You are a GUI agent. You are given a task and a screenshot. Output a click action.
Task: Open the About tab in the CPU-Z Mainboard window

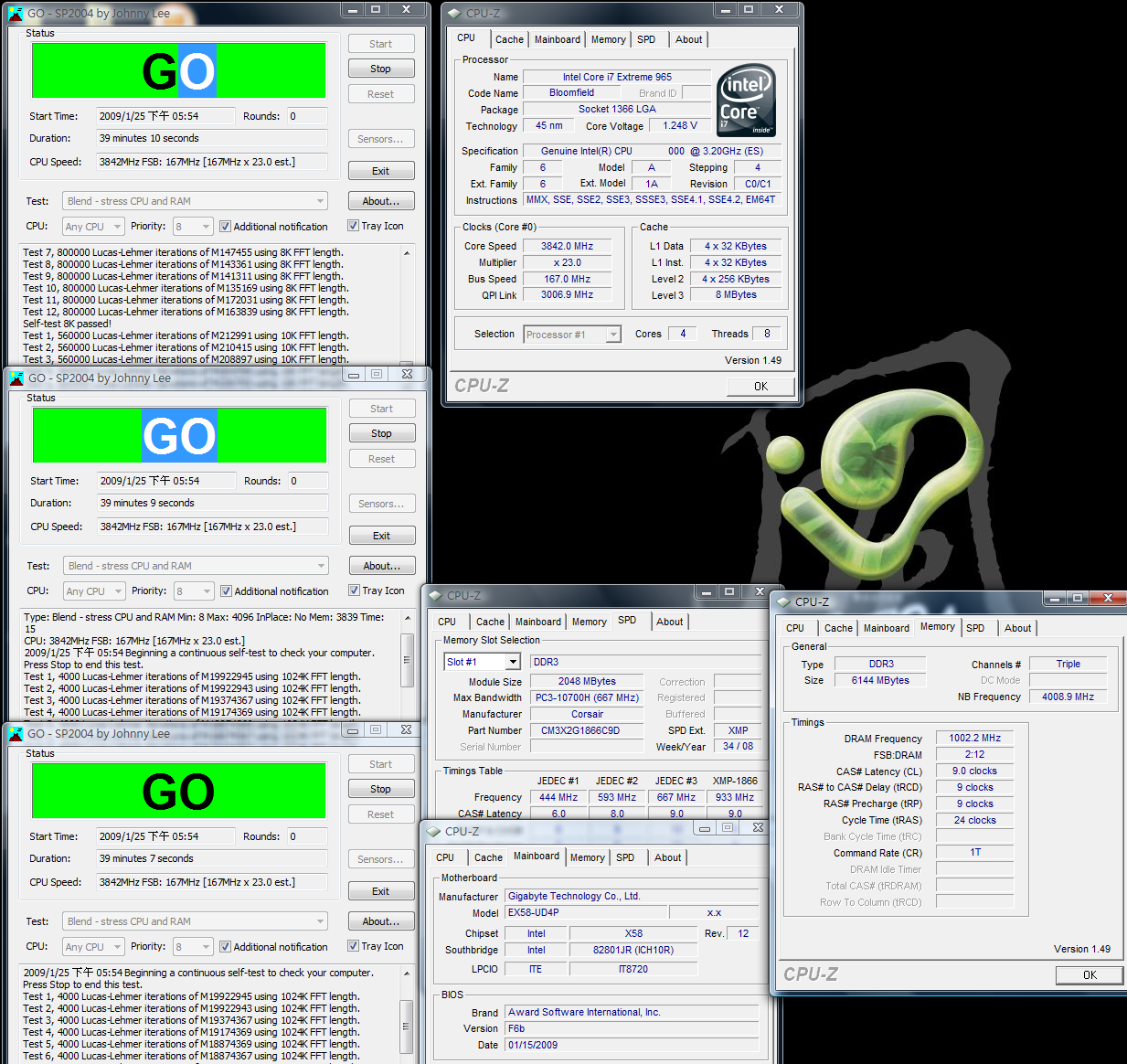coord(667,857)
